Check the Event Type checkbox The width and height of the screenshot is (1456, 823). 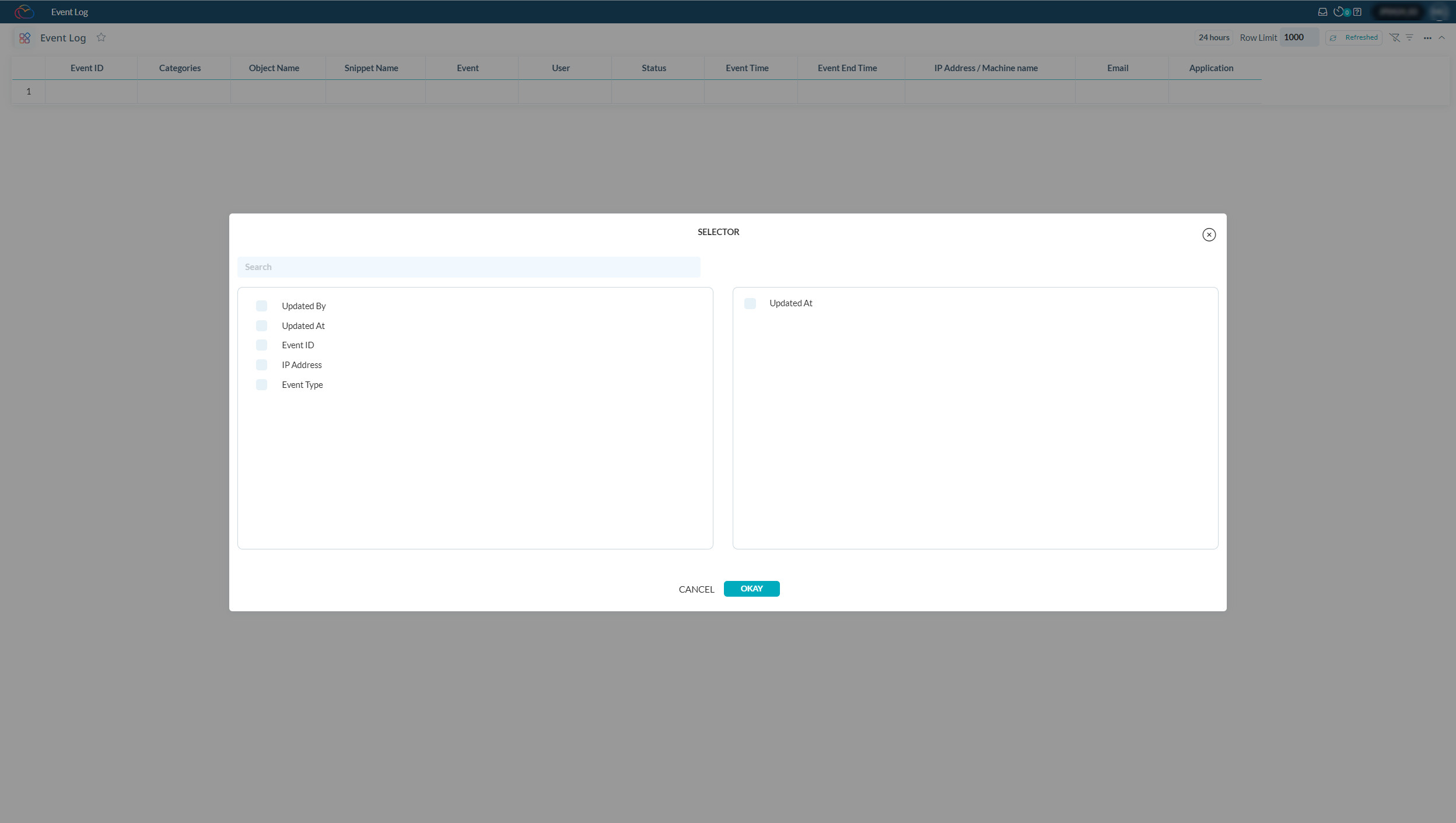[x=262, y=384]
